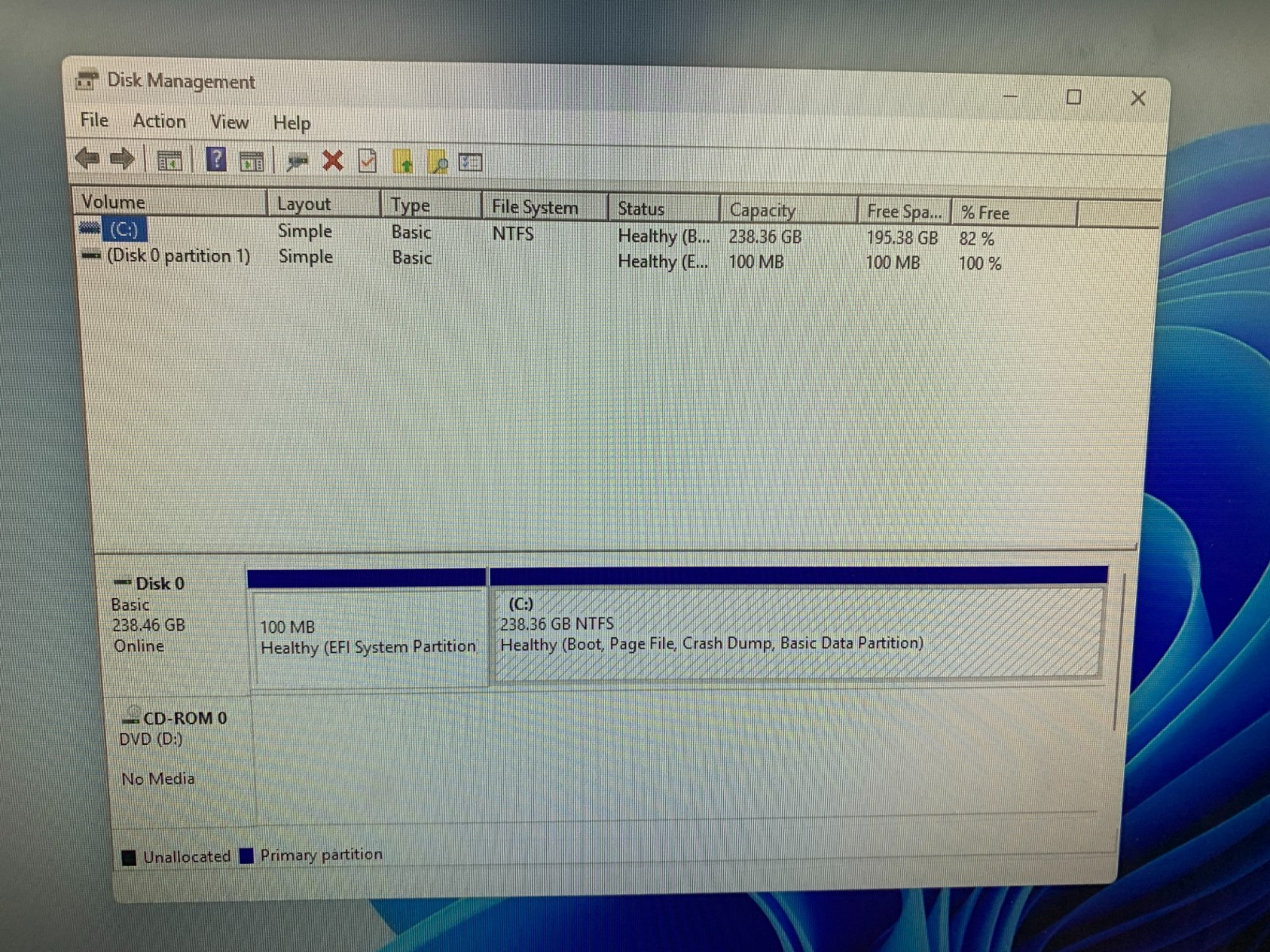1270x952 pixels.
Task: Click the NTFS file system cell
Action: pos(513,233)
